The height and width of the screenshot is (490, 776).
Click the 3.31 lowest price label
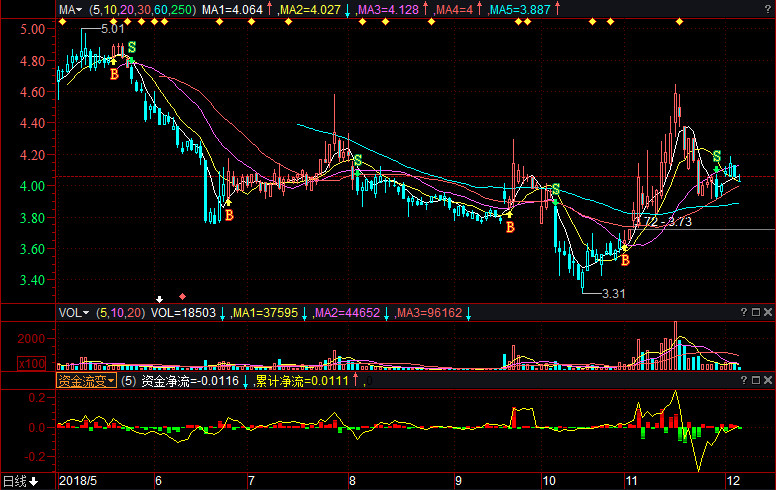pyautogui.click(x=612, y=294)
